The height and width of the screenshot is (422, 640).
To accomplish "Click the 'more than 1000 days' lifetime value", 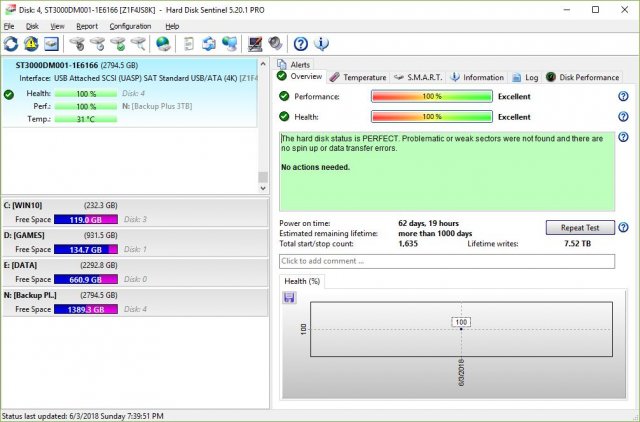I will coord(435,233).
